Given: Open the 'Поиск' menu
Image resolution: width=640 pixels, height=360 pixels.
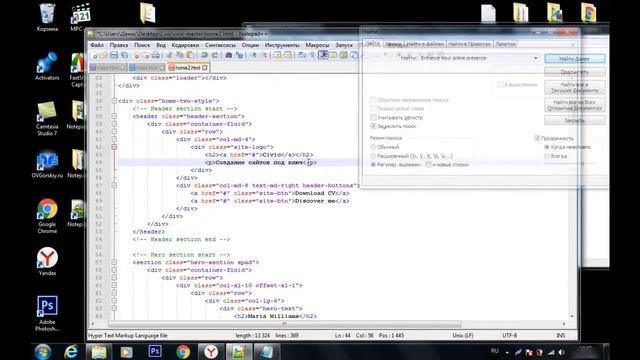Looking at the screenshot, I should tap(142, 45).
